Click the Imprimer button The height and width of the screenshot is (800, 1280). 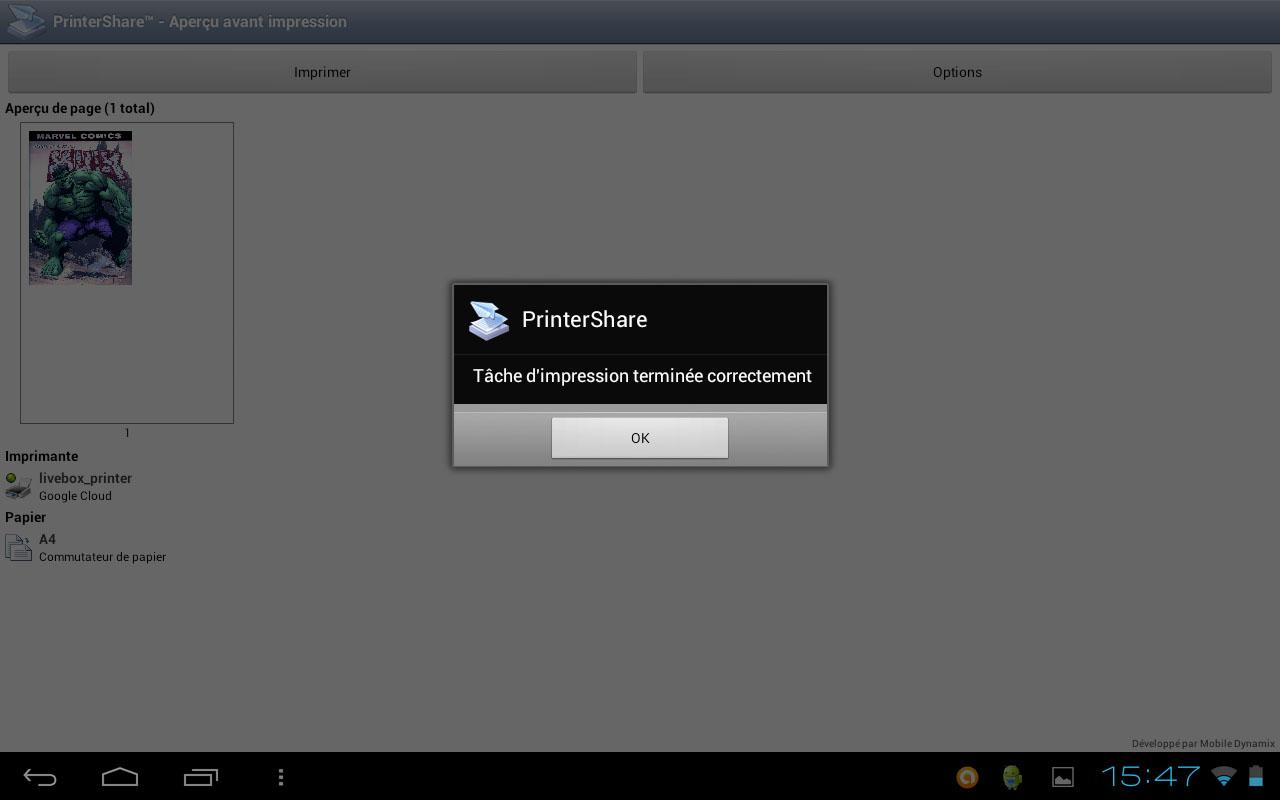322,72
